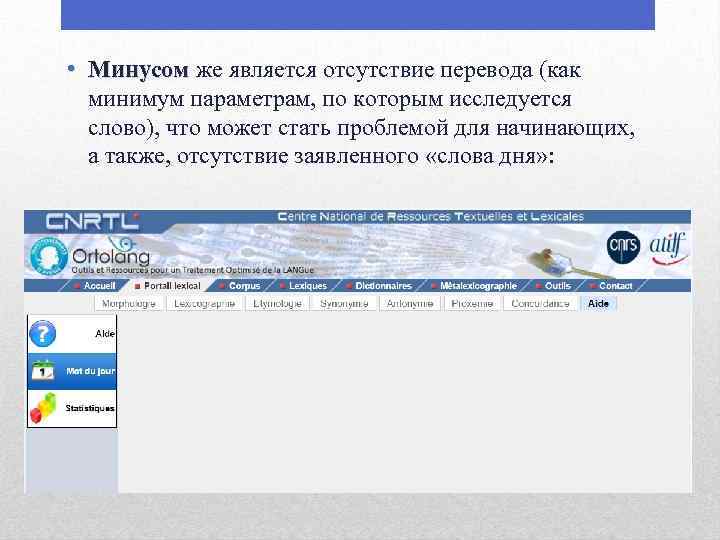The image size is (720, 540).
Task: Switch to the Lexicographie tab
Action: point(204,304)
